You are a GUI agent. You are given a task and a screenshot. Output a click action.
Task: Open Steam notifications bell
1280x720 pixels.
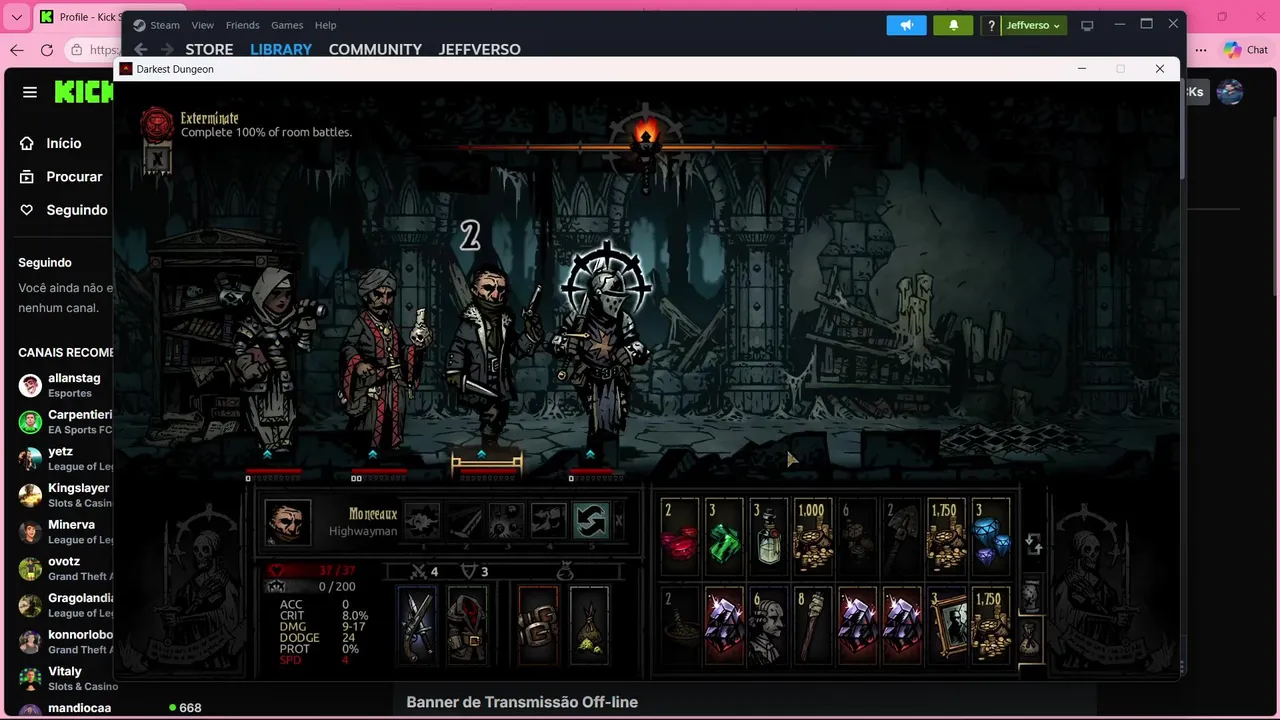click(x=953, y=25)
